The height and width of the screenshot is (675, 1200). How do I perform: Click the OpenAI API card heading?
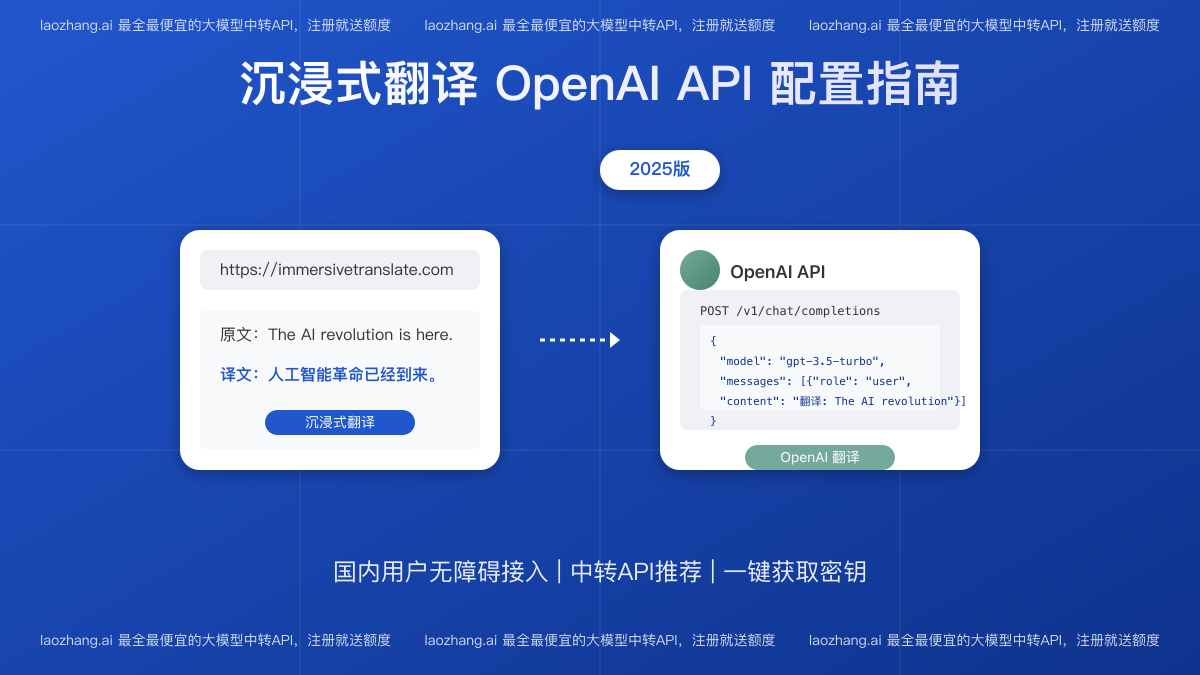(x=778, y=272)
